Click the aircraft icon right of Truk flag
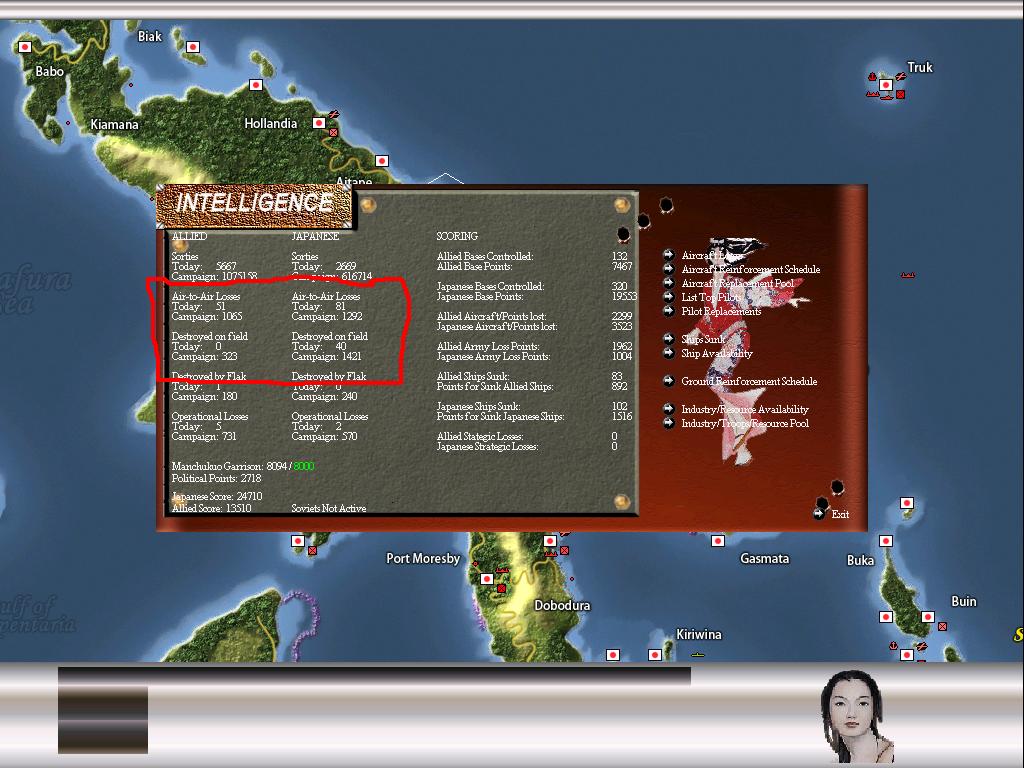This screenshot has height=768, width=1024. tap(901, 77)
